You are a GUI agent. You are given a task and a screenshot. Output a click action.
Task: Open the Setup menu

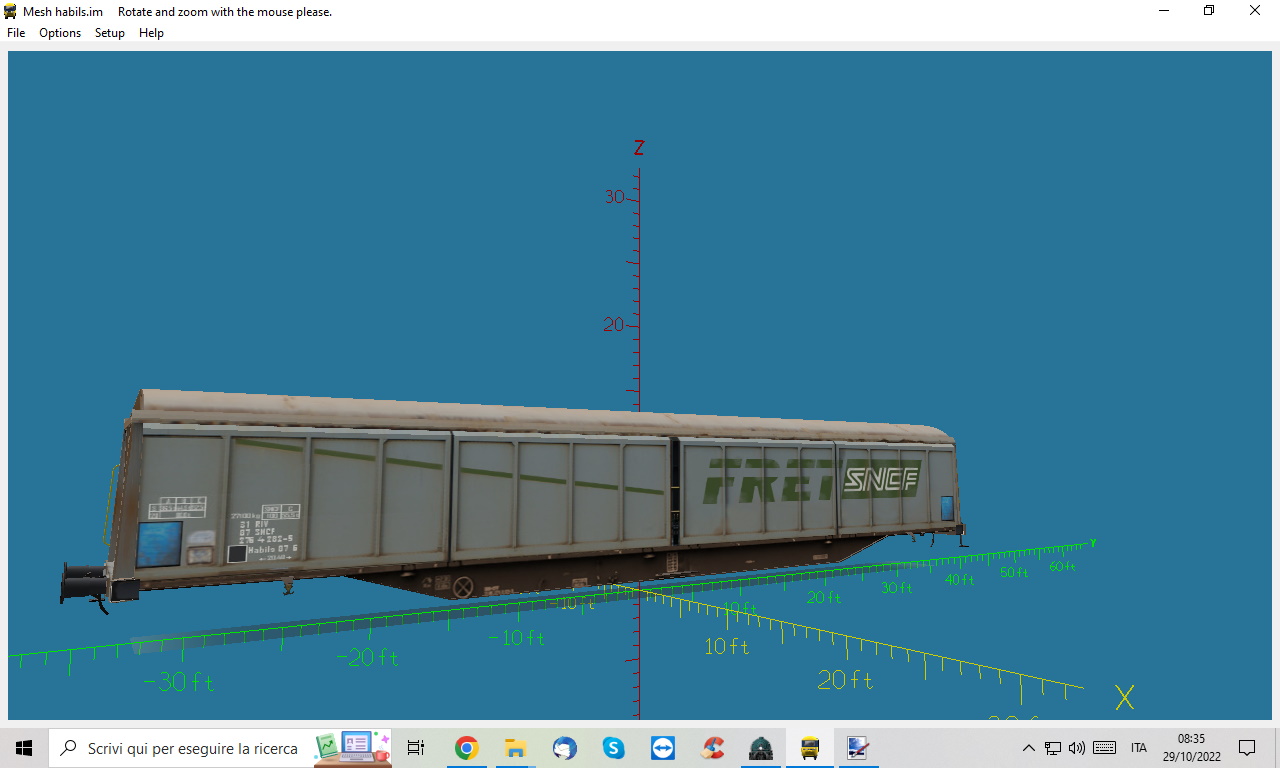[x=110, y=33]
